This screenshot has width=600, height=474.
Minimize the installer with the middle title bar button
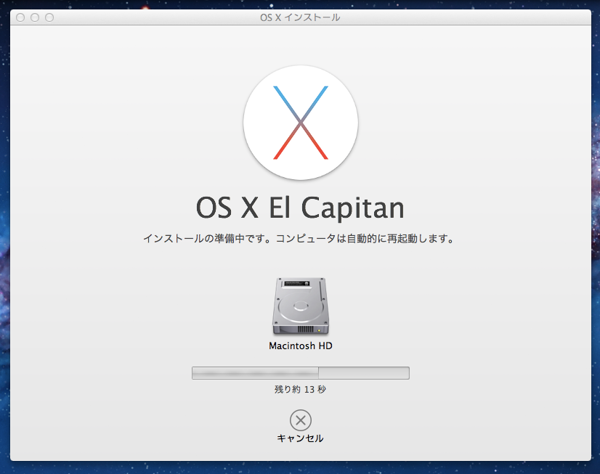[x=35, y=18]
